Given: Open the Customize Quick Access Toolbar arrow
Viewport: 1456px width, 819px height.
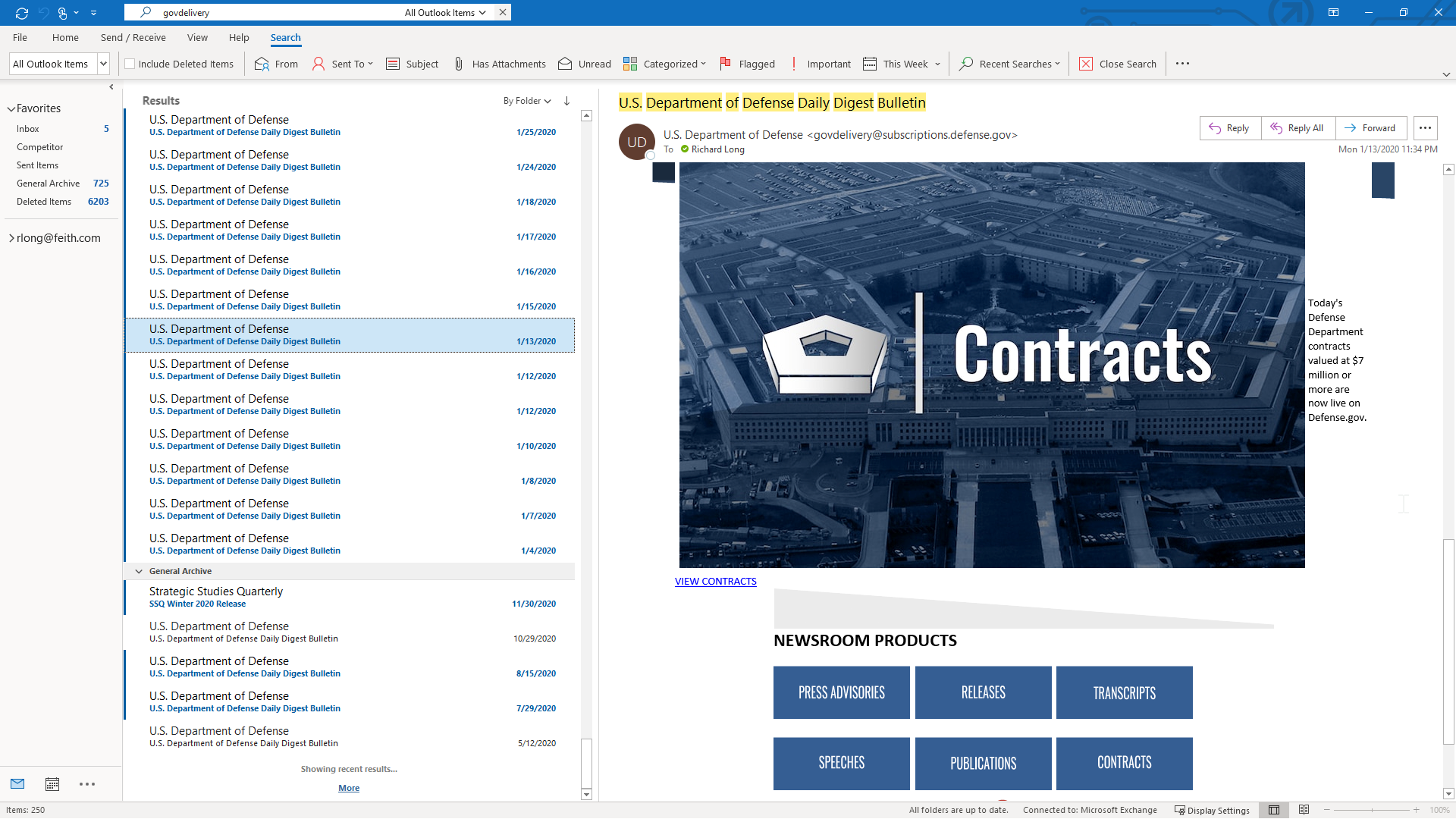Looking at the screenshot, I should click(x=93, y=13).
